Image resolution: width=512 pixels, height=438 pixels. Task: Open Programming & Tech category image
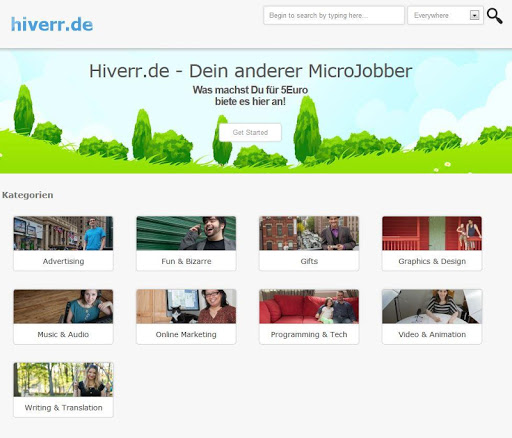click(x=309, y=306)
